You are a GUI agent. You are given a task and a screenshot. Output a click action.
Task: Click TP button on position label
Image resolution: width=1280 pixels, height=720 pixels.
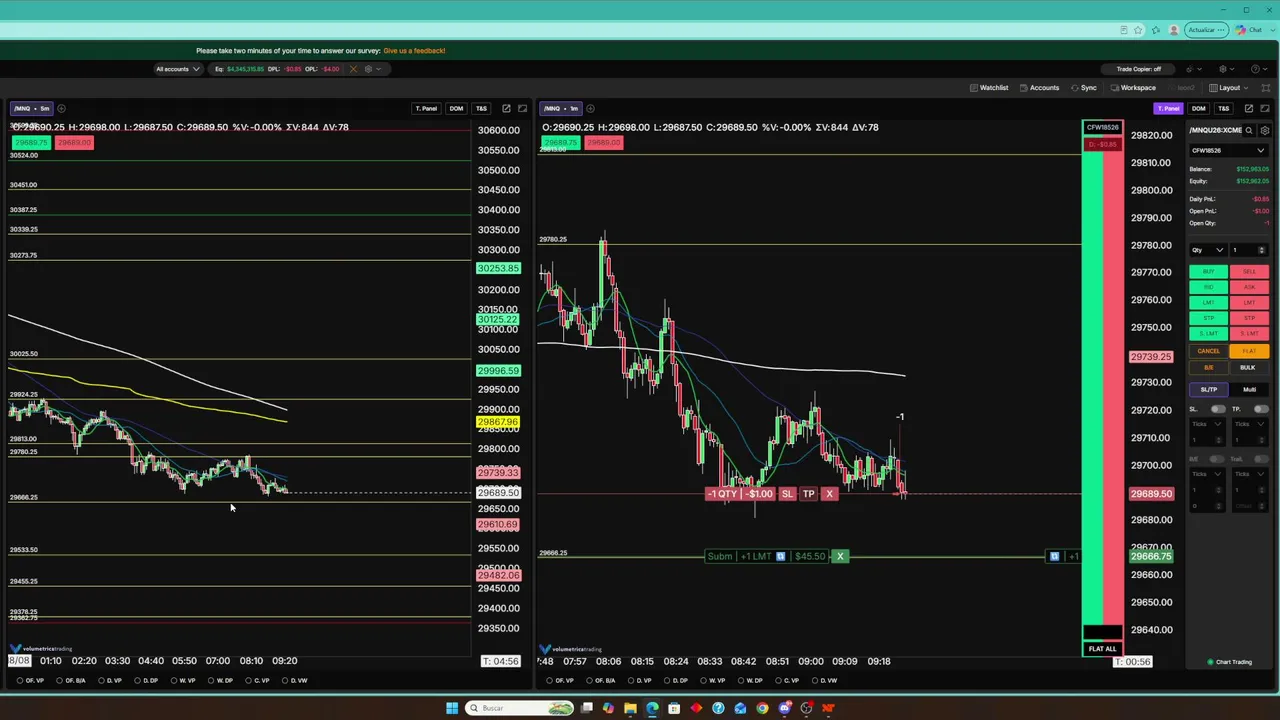point(808,494)
